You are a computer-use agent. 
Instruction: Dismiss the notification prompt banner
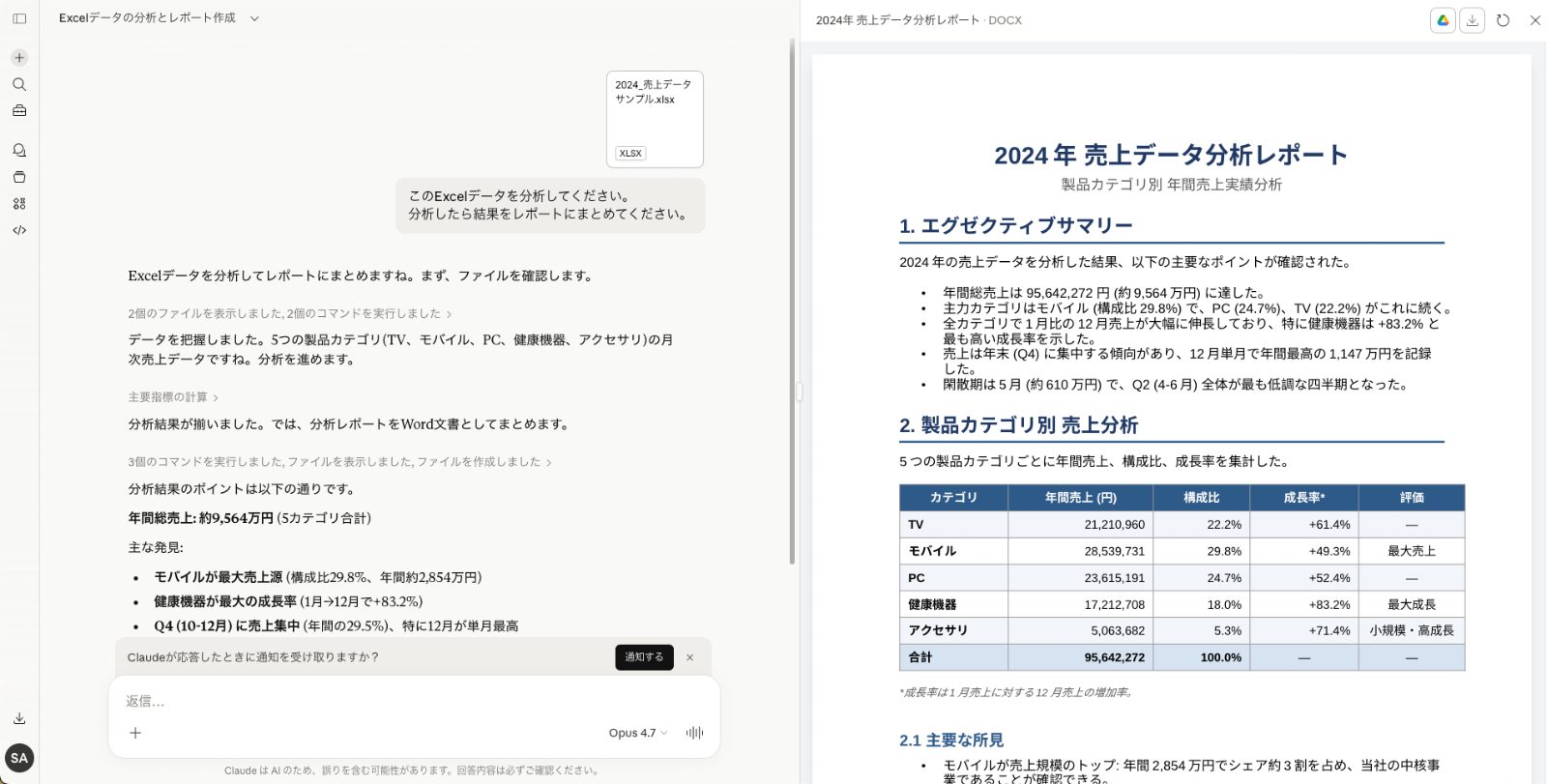[x=689, y=657]
